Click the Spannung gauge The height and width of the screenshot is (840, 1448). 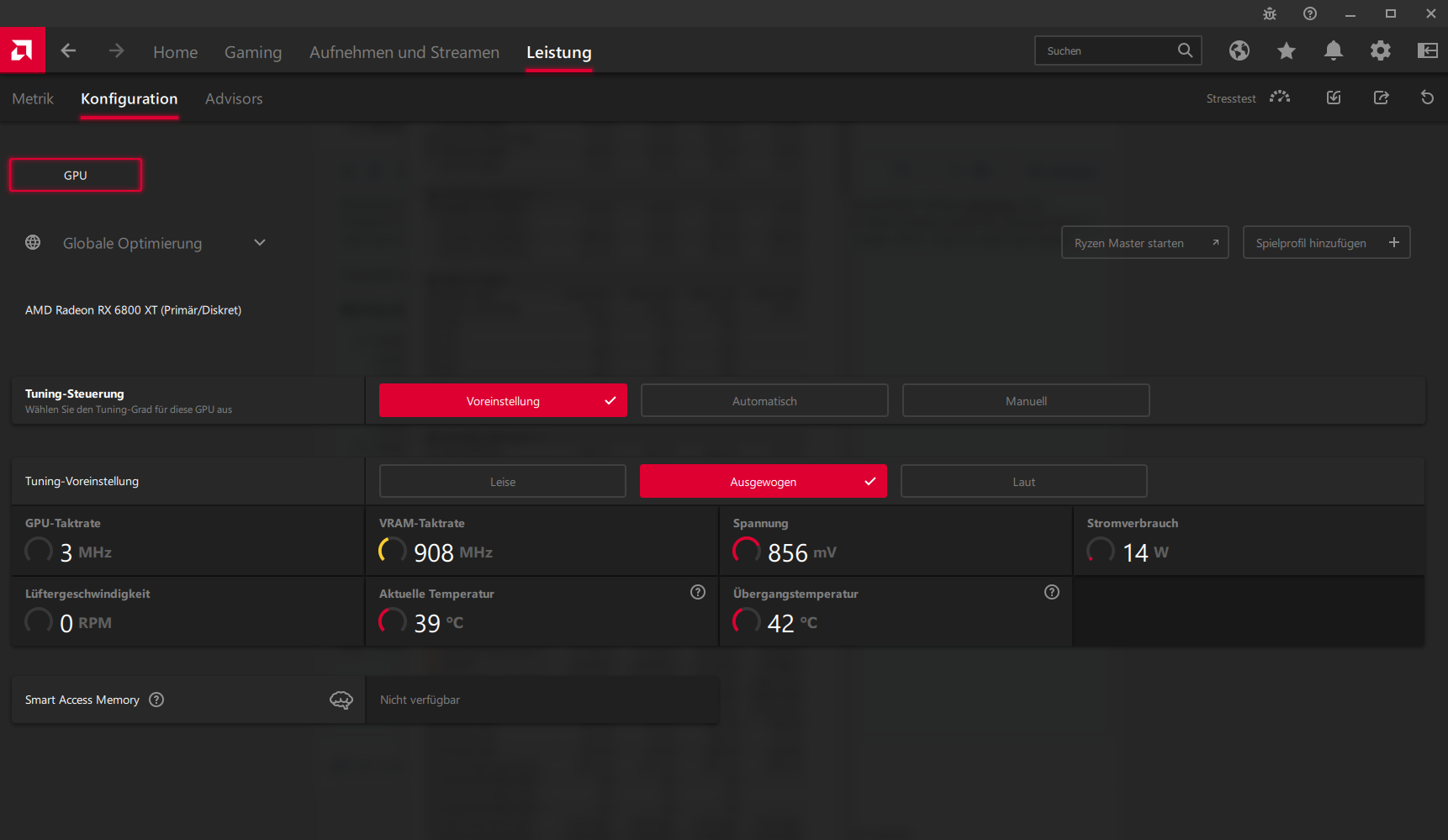pyautogui.click(x=747, y=551)
